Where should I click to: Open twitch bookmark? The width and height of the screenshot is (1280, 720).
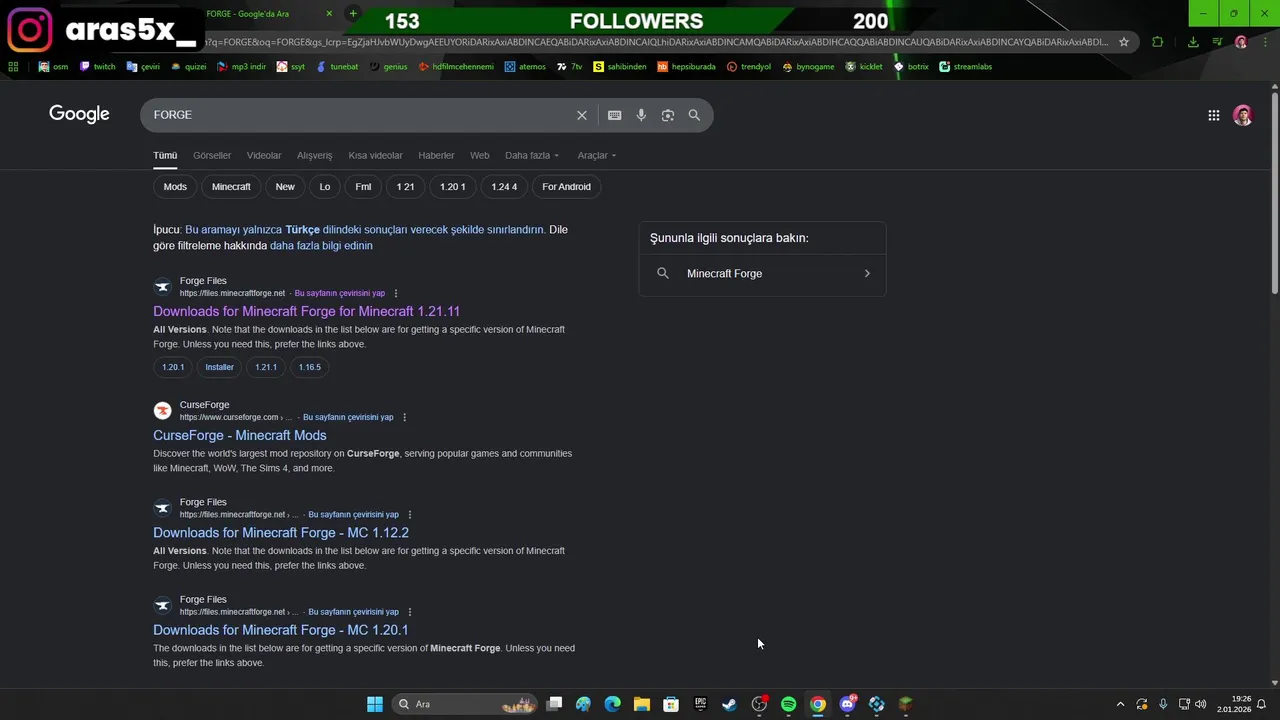pyautogui.click(x=98, y=67)
